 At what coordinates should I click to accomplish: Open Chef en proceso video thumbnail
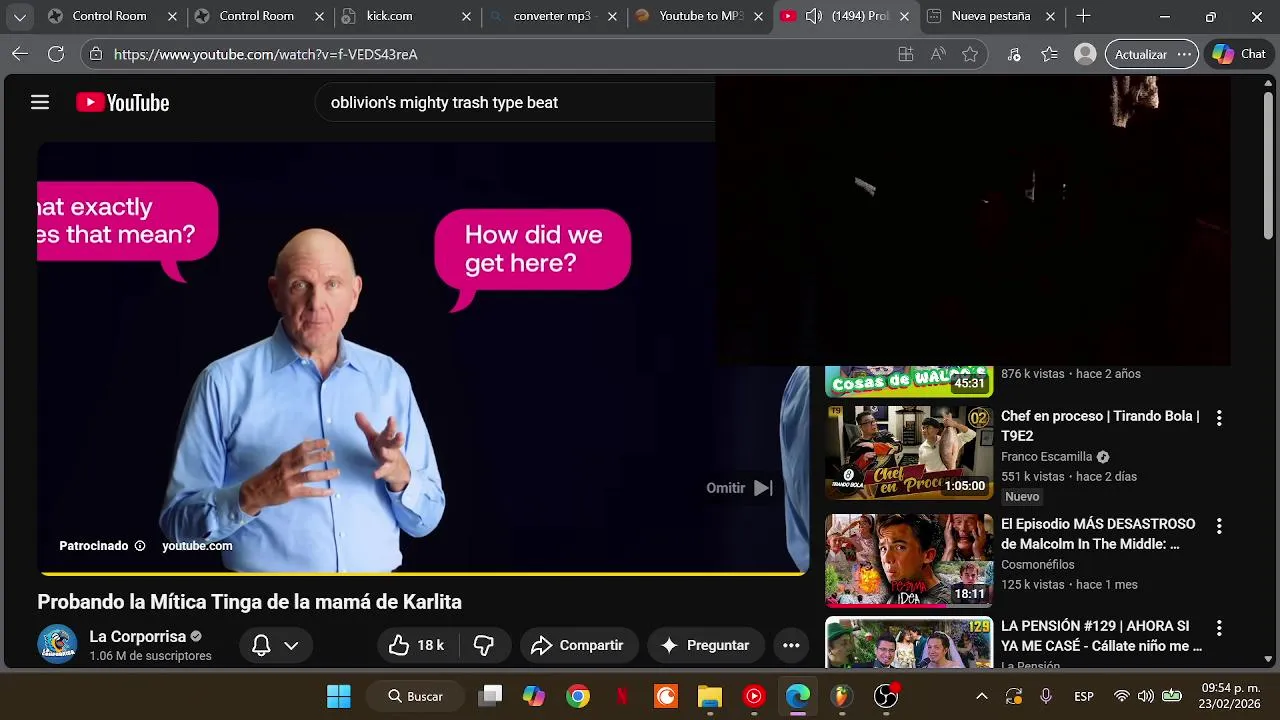click(x=908, y=452)
